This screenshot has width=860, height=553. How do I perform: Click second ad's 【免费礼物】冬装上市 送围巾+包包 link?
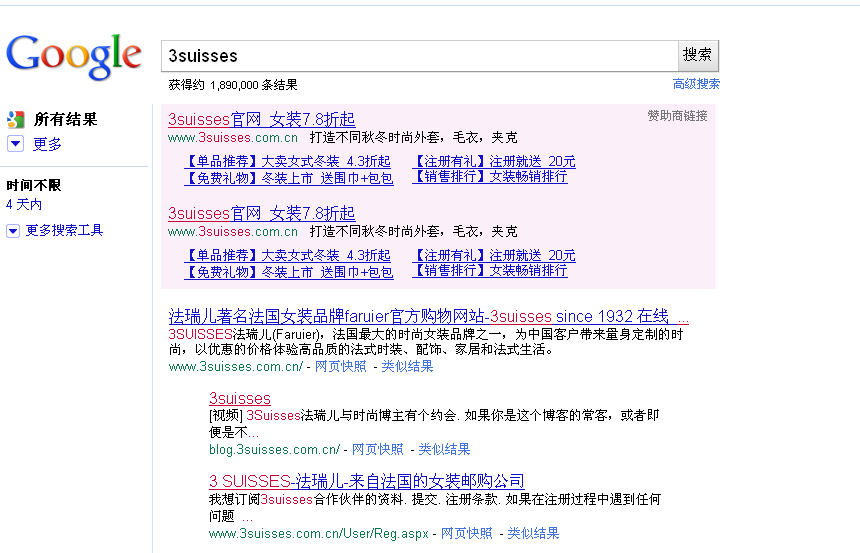pos(288,272)
